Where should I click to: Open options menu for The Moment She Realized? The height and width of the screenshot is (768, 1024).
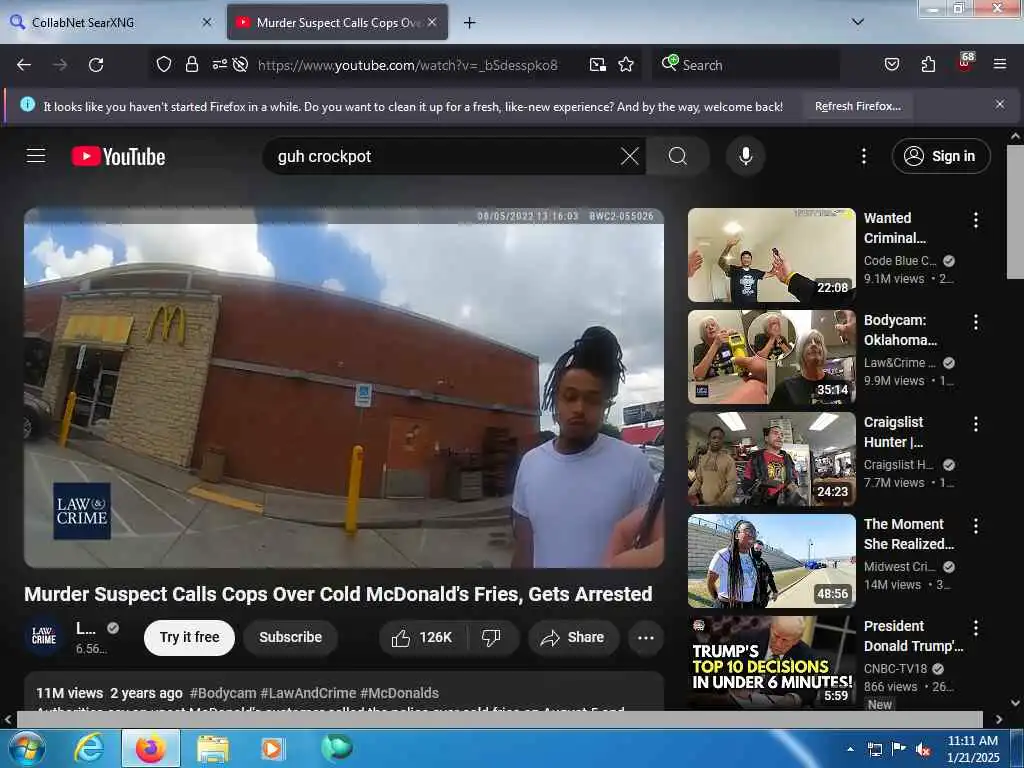[976, 526]
